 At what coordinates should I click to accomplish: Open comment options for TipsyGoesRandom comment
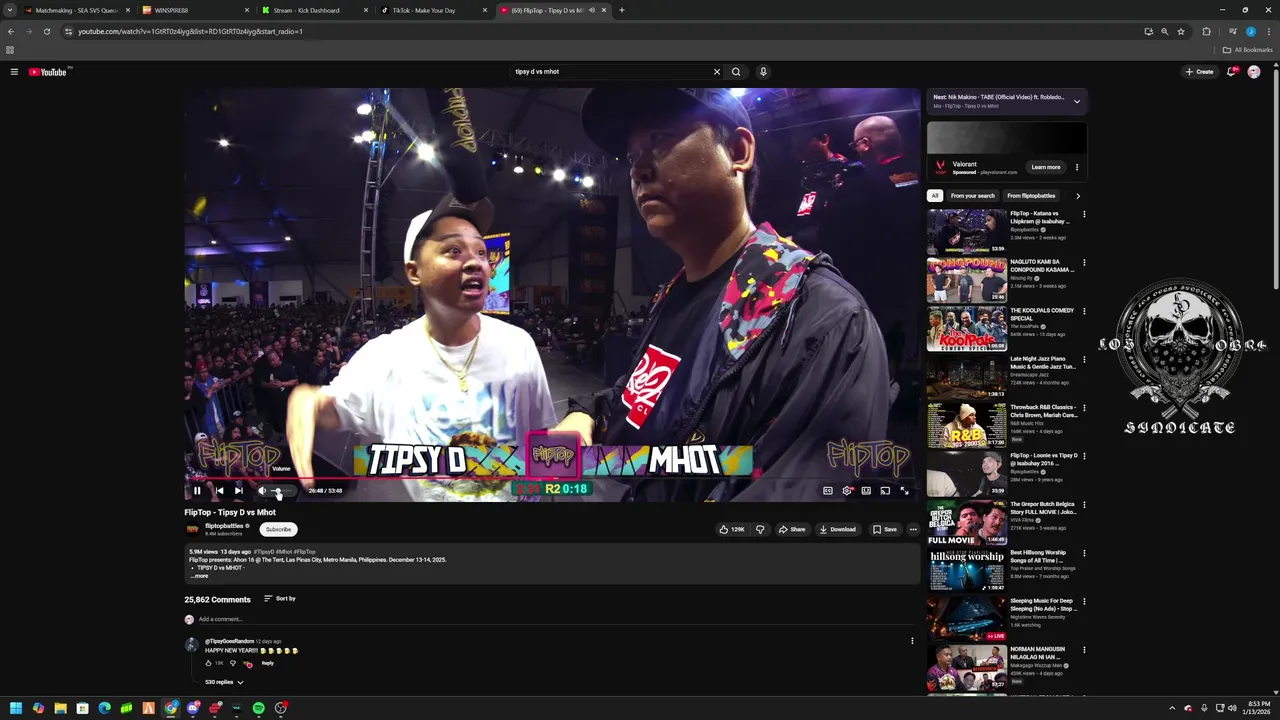pyautogui.click(x=912, y=641)
